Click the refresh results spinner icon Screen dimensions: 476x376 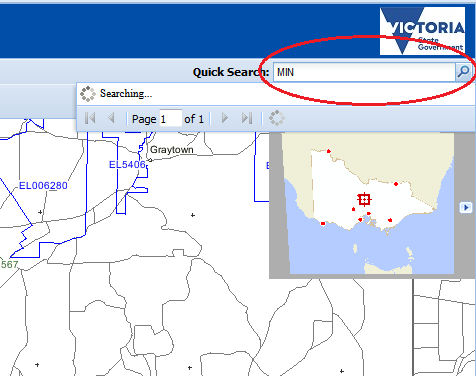point(277,118)
